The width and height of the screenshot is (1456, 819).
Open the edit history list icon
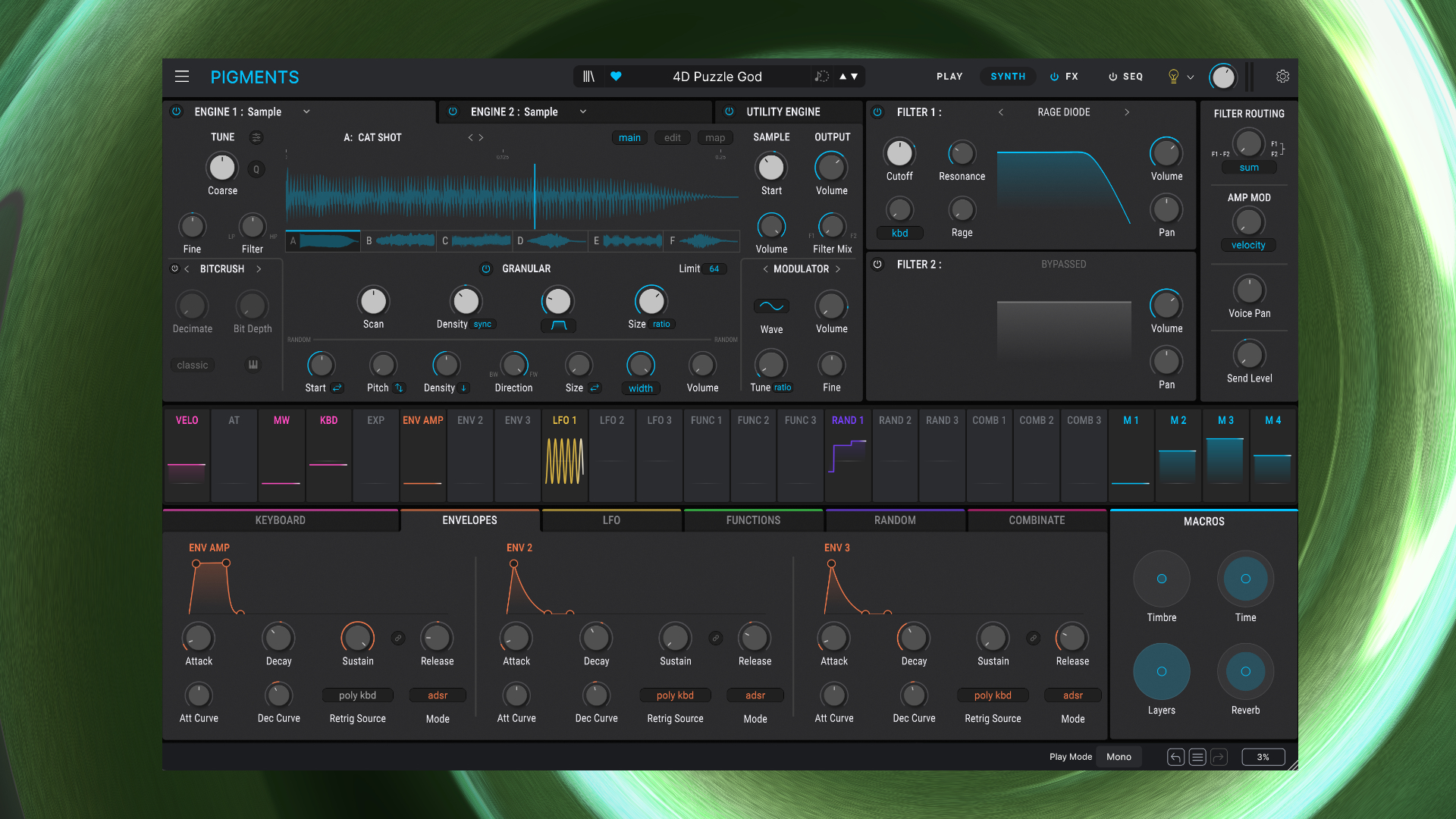click(1197, 756)
